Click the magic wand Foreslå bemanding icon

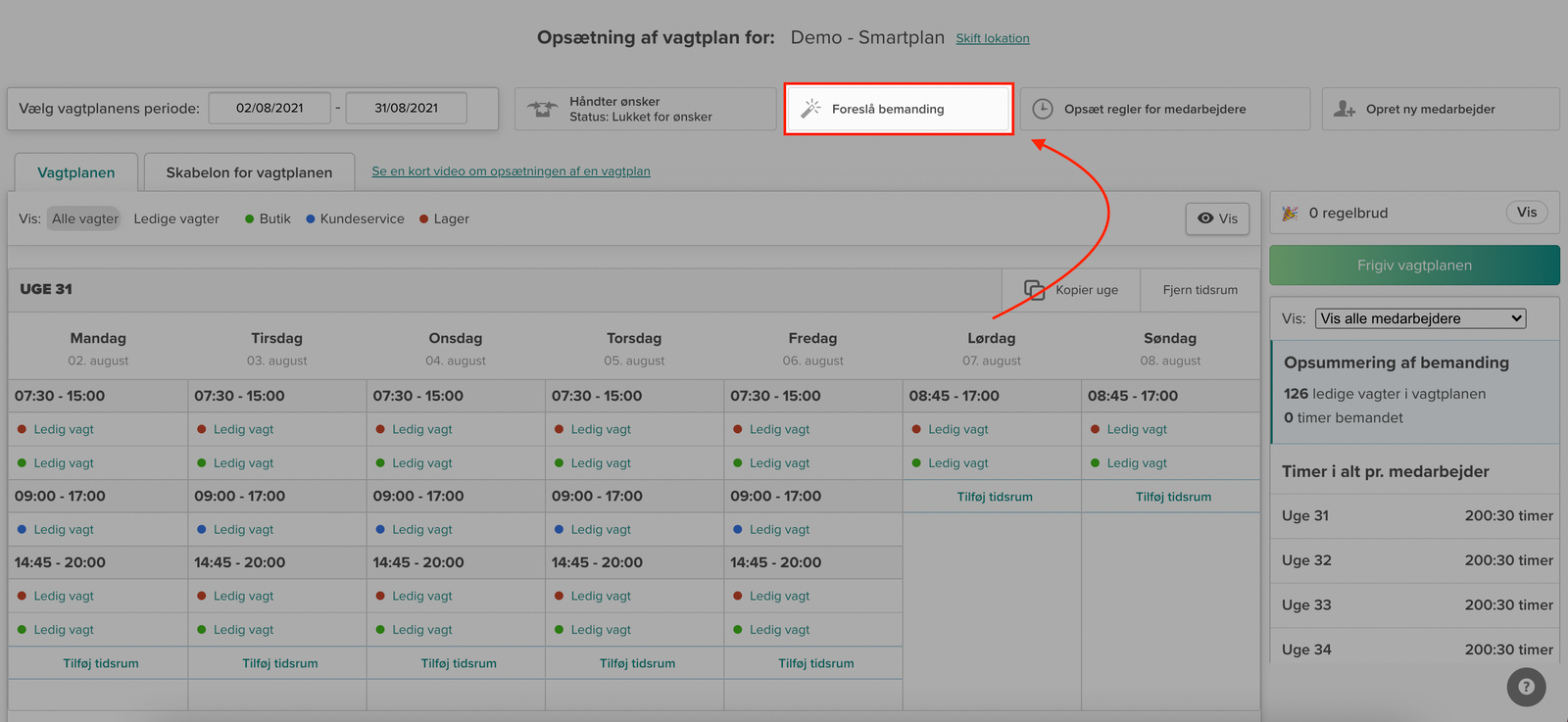[810, 109]
